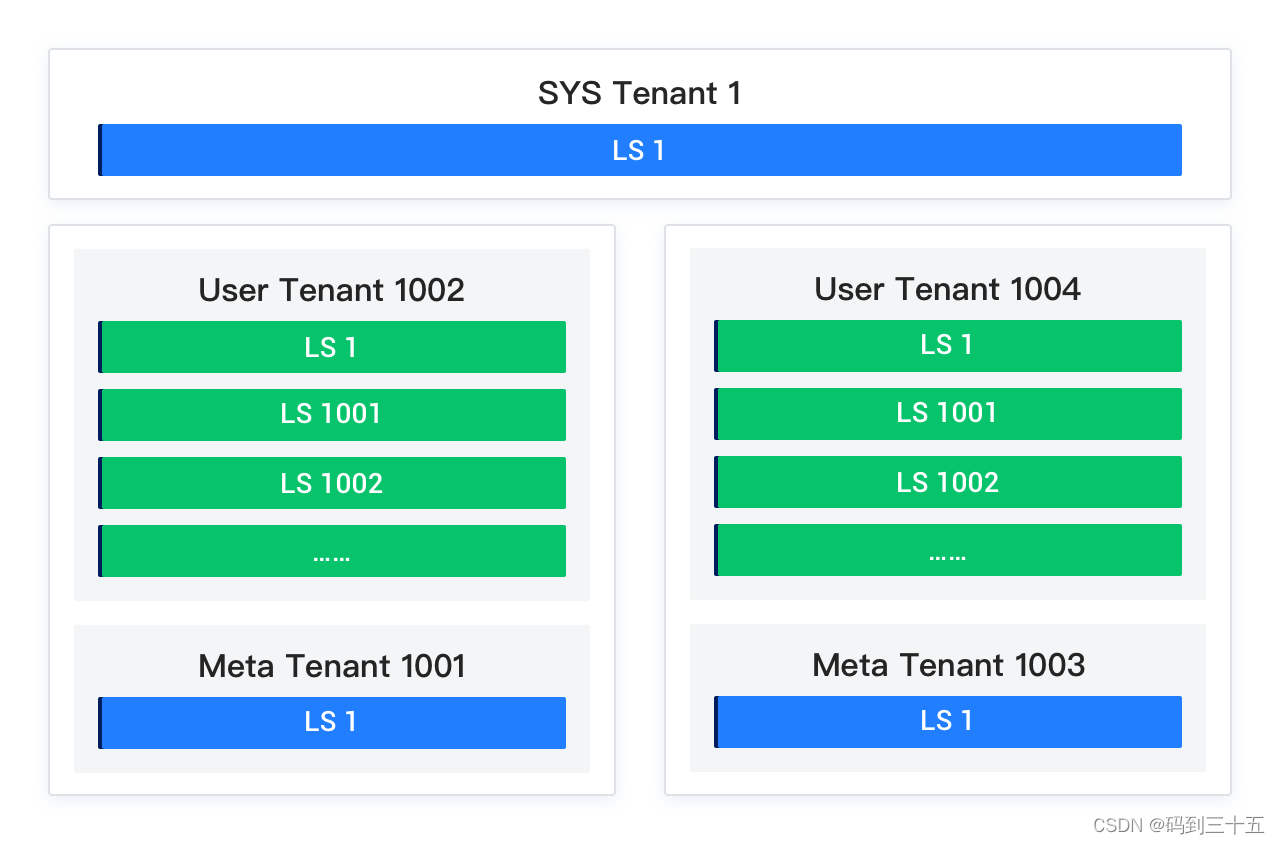Select LS 1 bar in User Tenant 1002
This screenshot has width=1280, height=844.
click(332, 347)
